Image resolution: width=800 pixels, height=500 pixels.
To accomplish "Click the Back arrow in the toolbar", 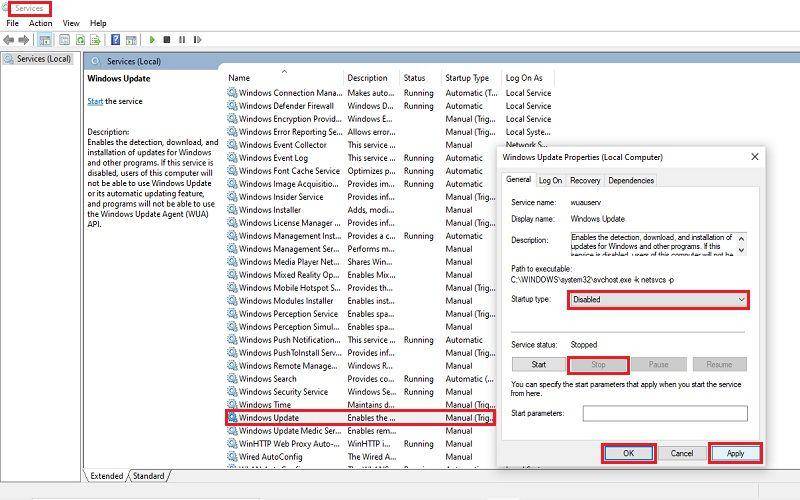I will pos(9,39).
